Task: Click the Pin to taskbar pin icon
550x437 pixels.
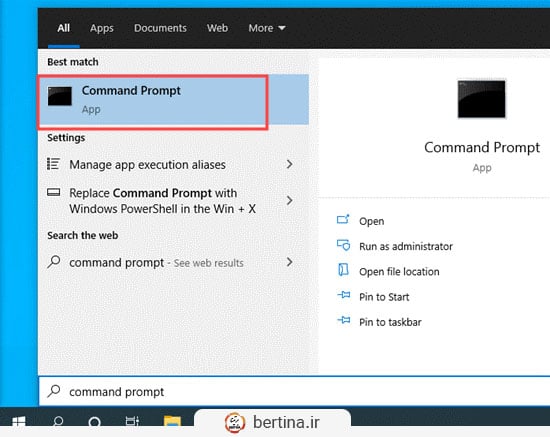Action: (344, 320)
